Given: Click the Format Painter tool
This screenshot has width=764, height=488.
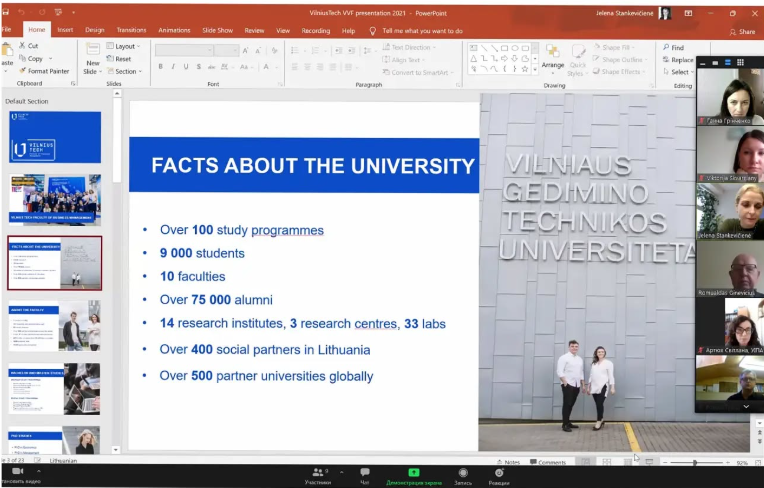Looking at the screenshot, I should click(45, 71).
